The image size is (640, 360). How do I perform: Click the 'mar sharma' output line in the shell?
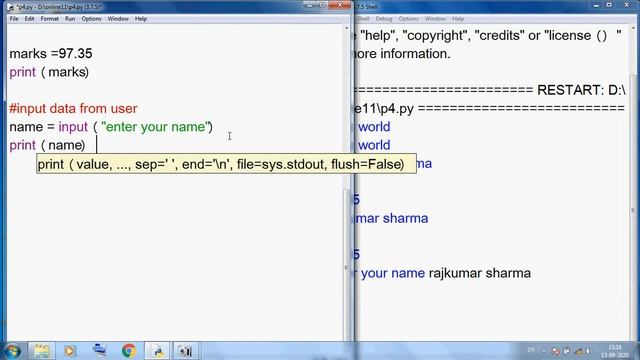[392, 218]
